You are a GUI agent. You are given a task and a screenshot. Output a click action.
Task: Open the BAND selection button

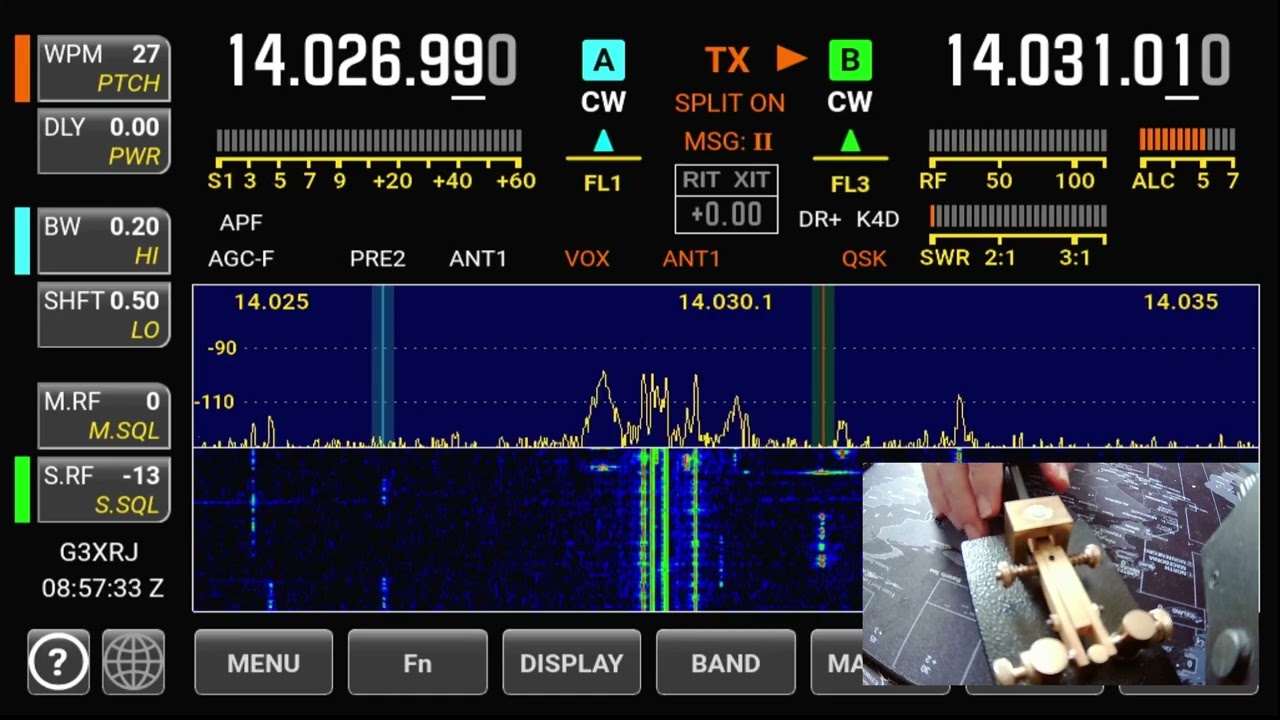tap(725, 662)
